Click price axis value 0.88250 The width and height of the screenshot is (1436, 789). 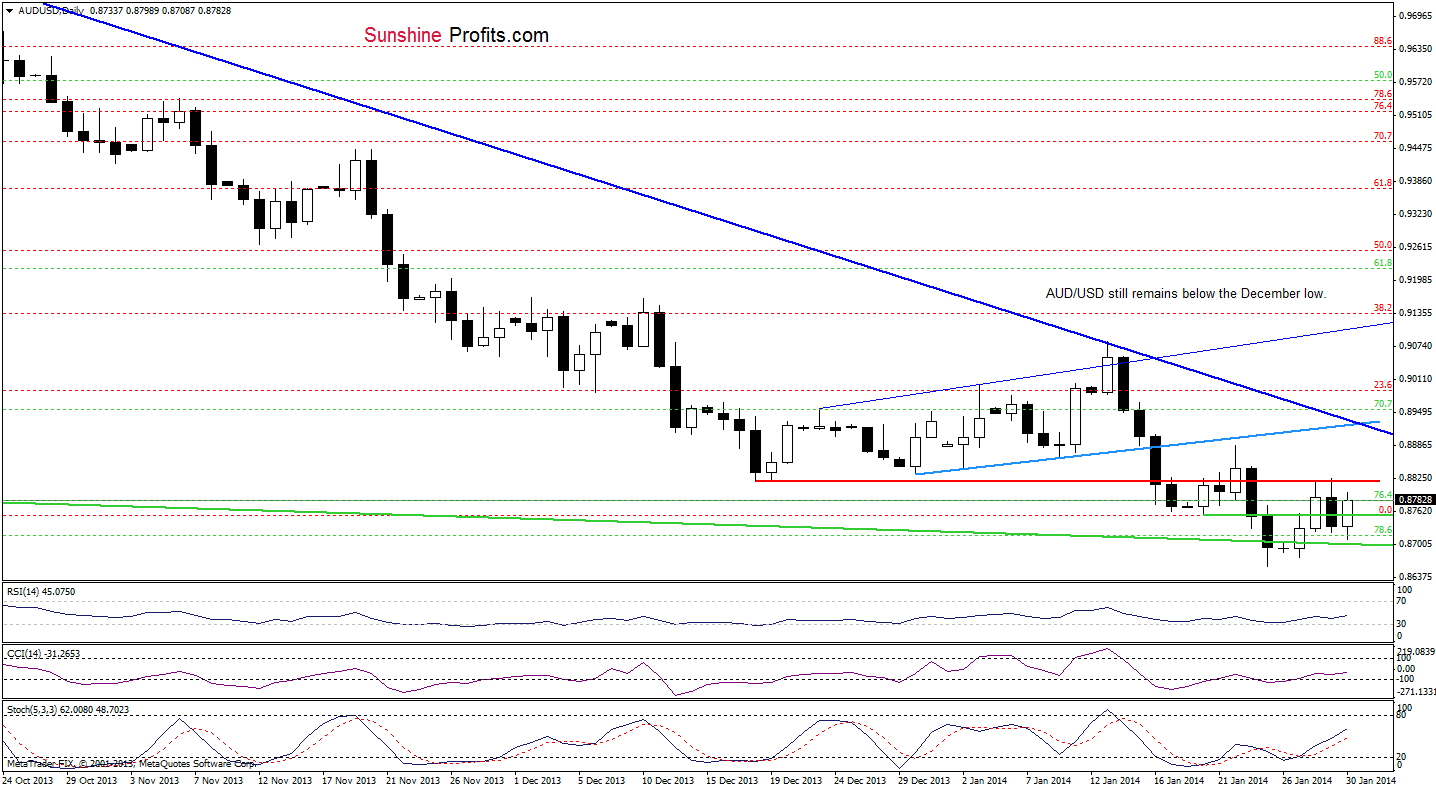point(1416,478)
